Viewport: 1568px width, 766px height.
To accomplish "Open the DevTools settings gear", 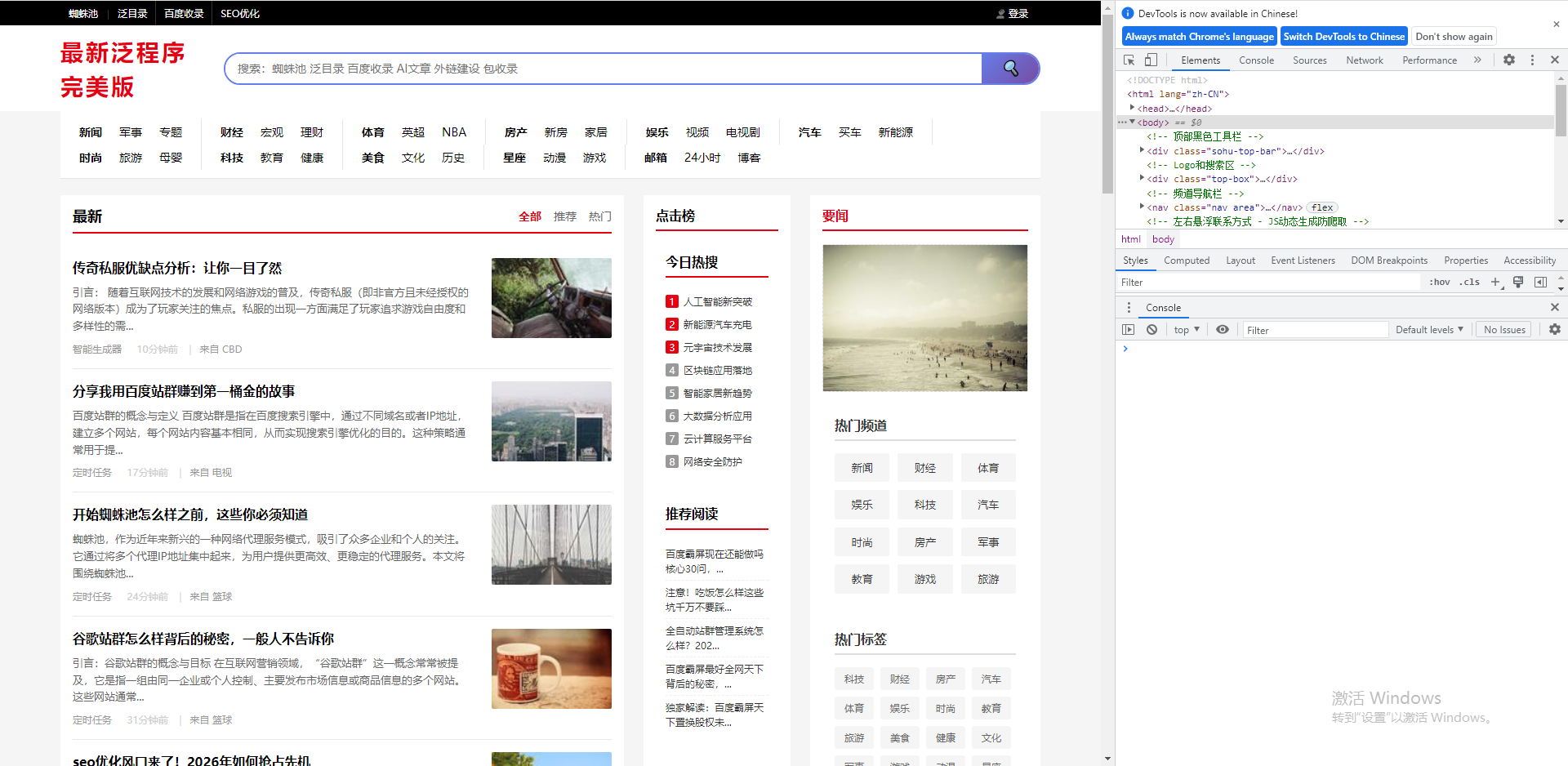I will click(1509, 60).
